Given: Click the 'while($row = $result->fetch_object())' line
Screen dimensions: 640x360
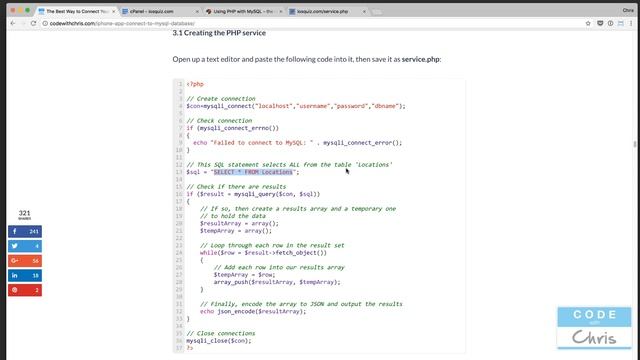Looking at the screenshot, I should point(263,253).
